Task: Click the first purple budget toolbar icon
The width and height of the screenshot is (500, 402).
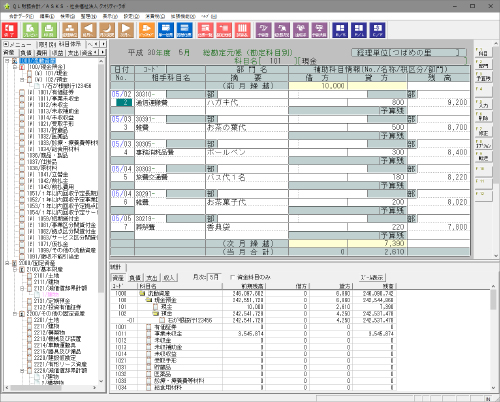Action: 263,30
